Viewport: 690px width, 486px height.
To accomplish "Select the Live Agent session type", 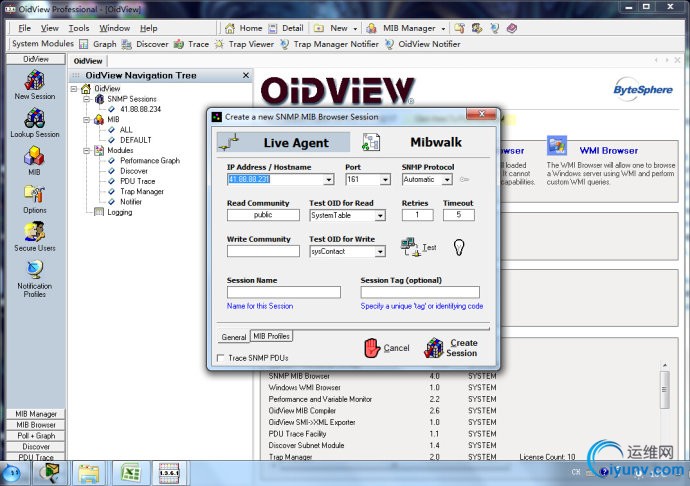I will [283, 142].
